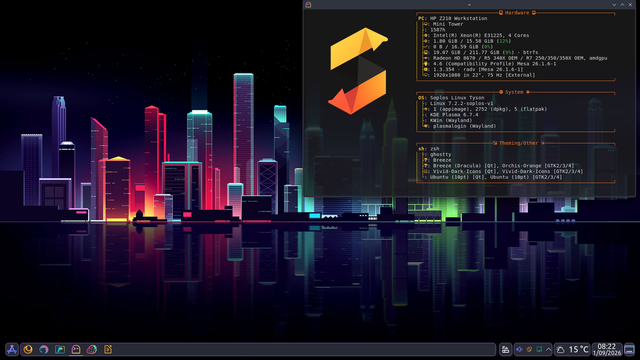Click the 'Mini Tower' line
This screenshot has height=360, width=640.
[448, 24]
